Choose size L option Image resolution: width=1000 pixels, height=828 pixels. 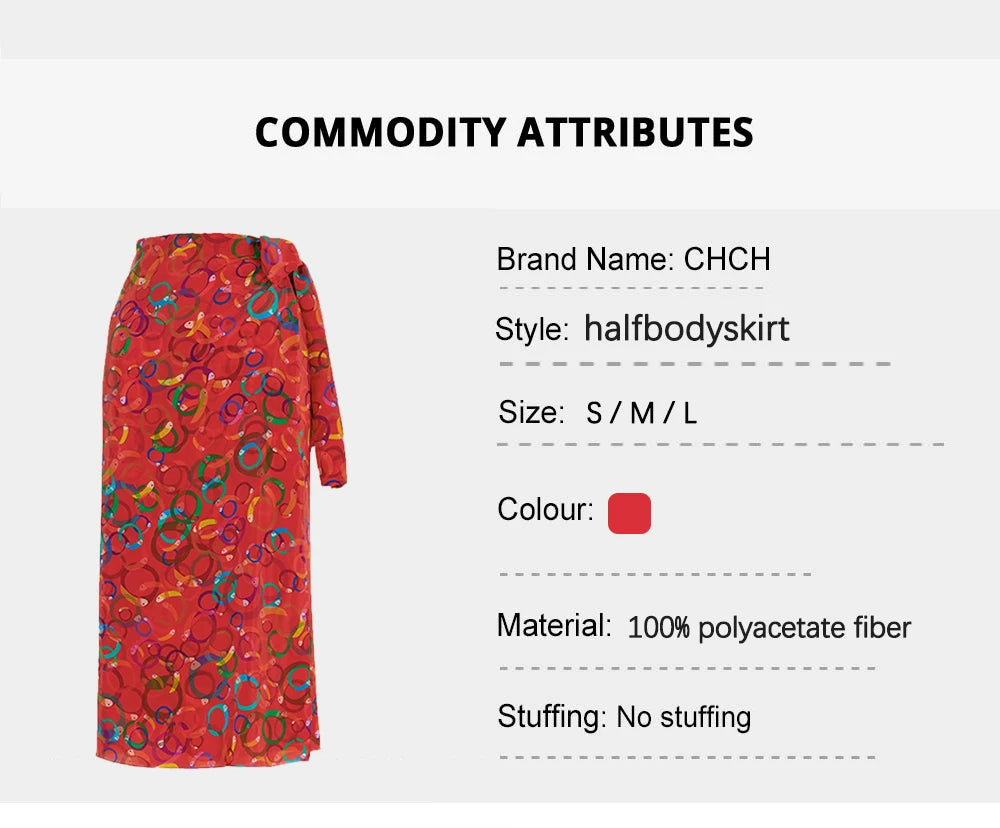tap(690, 413)
